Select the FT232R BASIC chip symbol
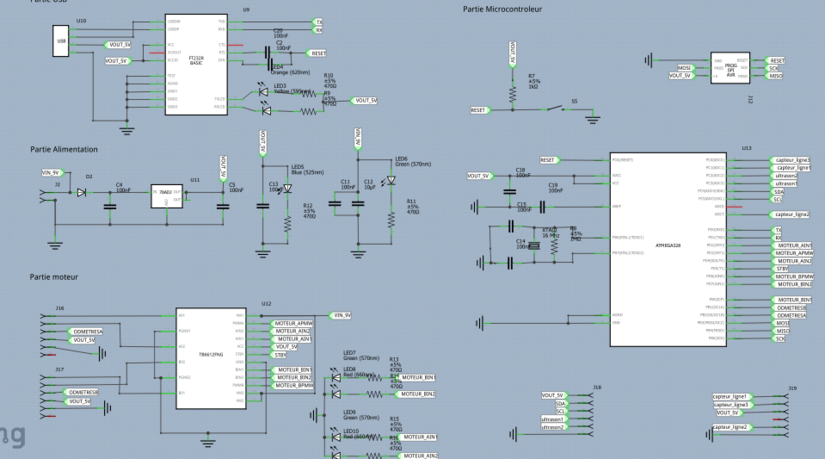The image size is (825, 459). (x=196, y=62)
